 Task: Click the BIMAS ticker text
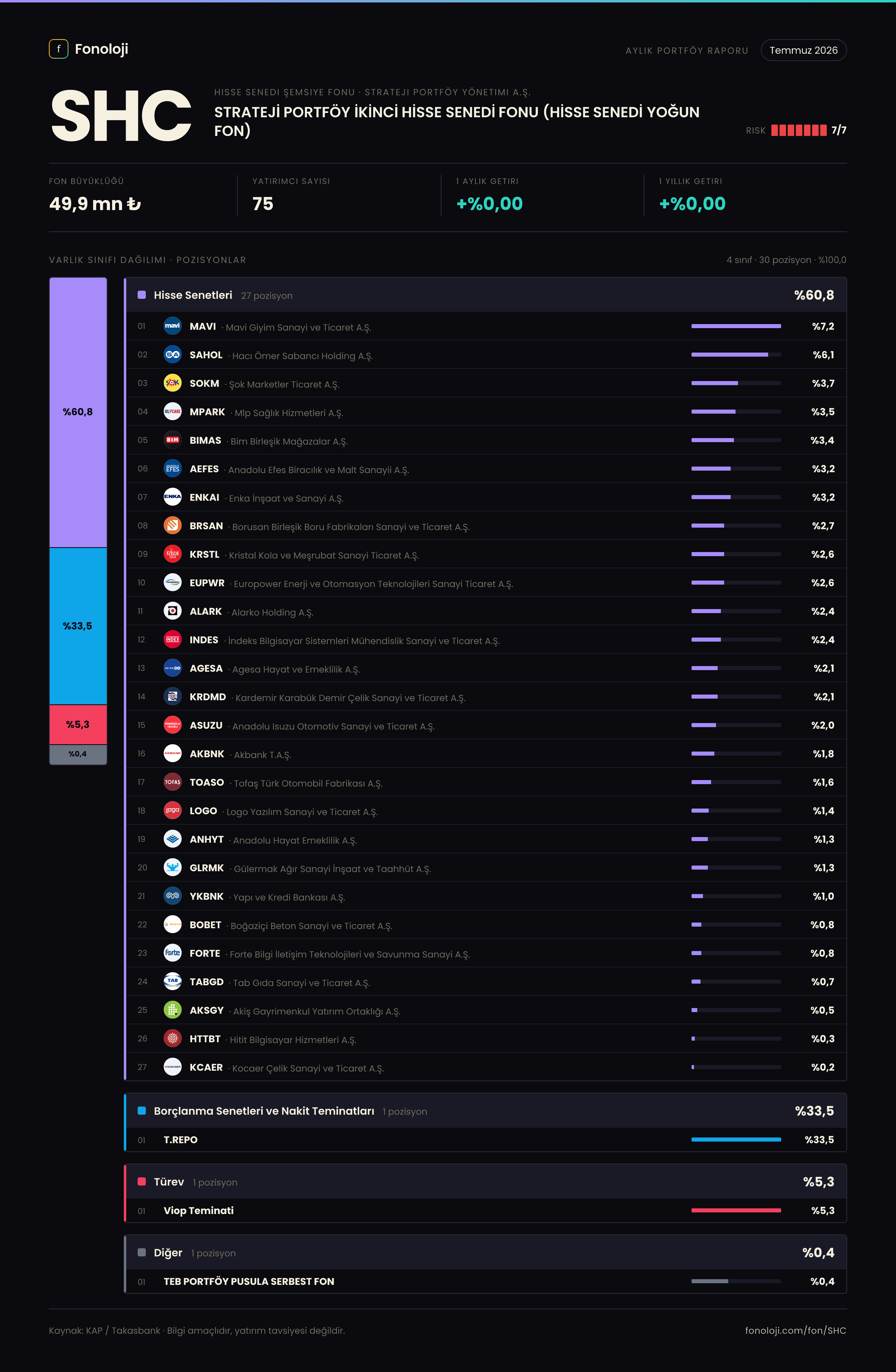pyautogui.click(x=205, y=441)
